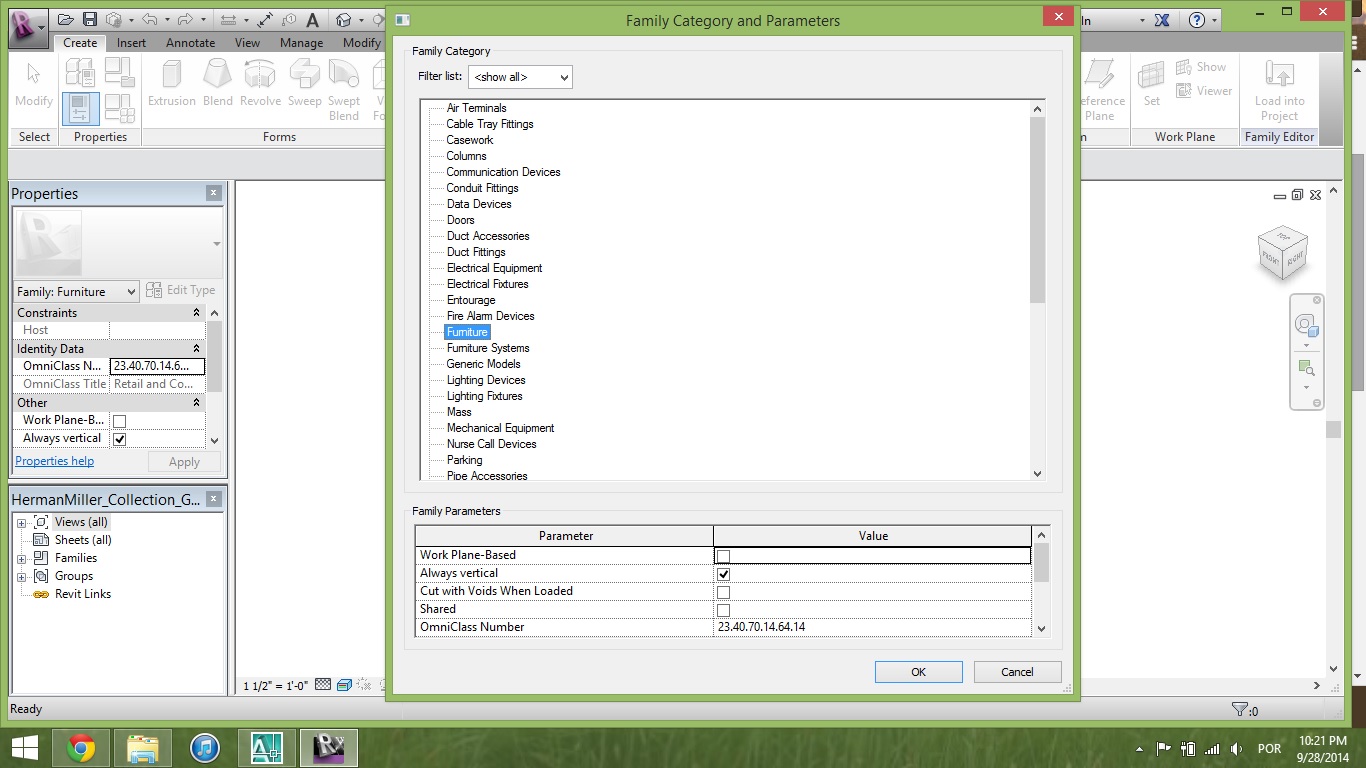Open the Revit application menu button
This screenshot has width=1366, height=768.
[x=28, y=26]
